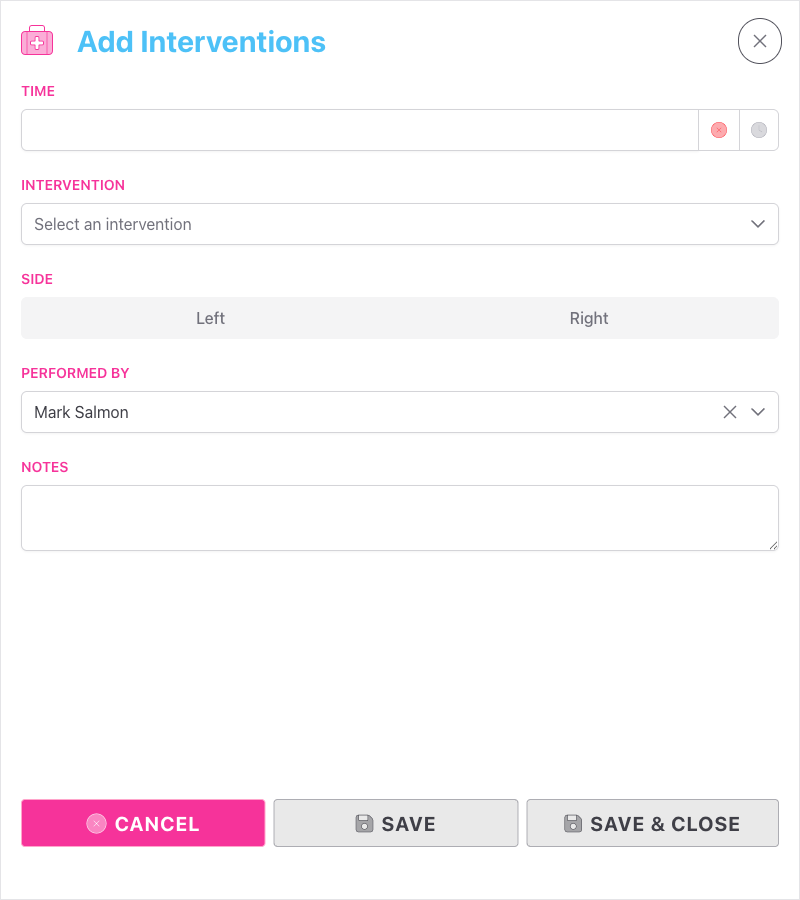Click the Save & Close button
800x900 pixels.
tap(652, 823)
